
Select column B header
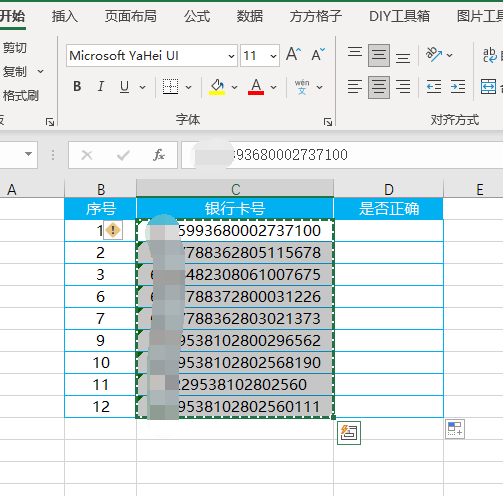pyautogui.click(x=100, y=189)
